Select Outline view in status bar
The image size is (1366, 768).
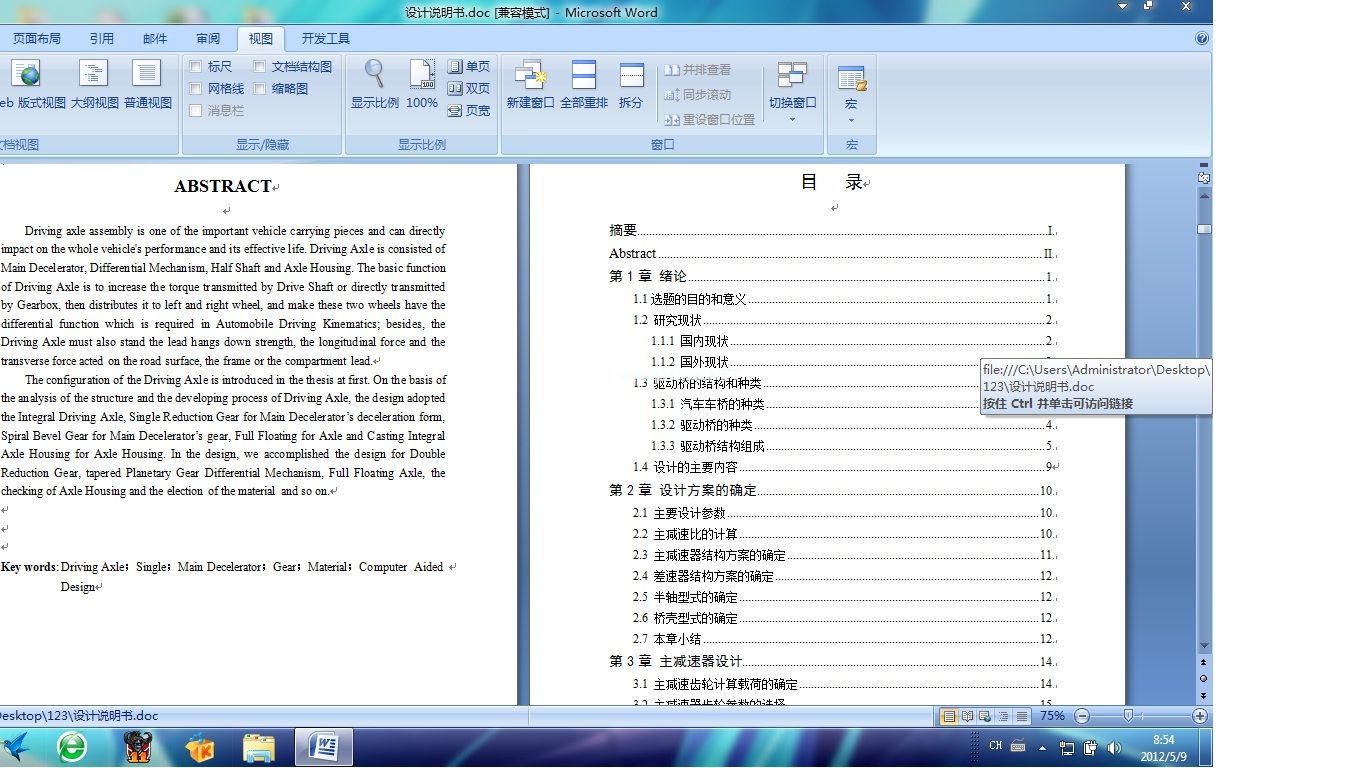1003,716
